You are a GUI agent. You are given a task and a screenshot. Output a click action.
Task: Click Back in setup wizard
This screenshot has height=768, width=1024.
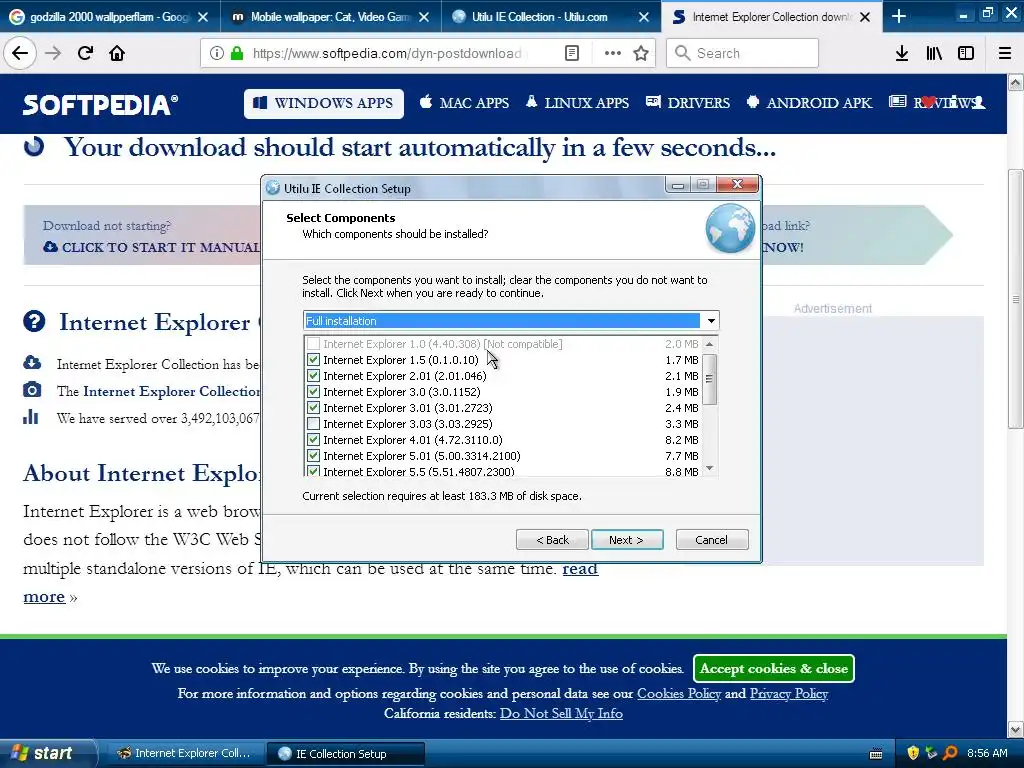[x=552, y=540]
